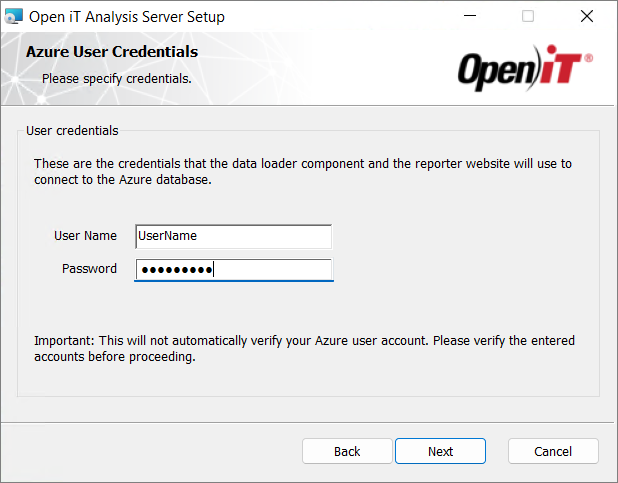
Task: Click the data loader credentials description
Action: (303, 171)
